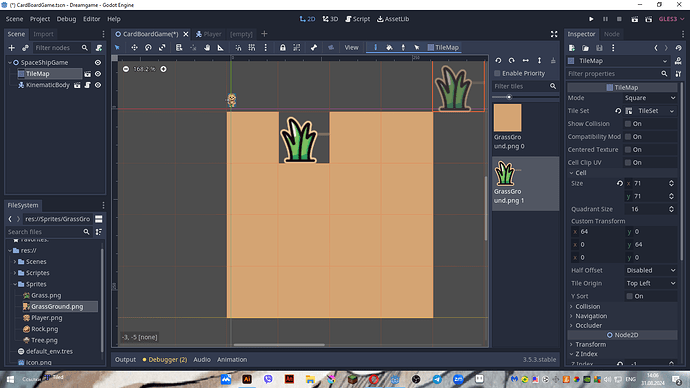This screenshot has height=388, width=690.
Task: Switch to the Node tab beside Inspector
Action: (612, 34)
